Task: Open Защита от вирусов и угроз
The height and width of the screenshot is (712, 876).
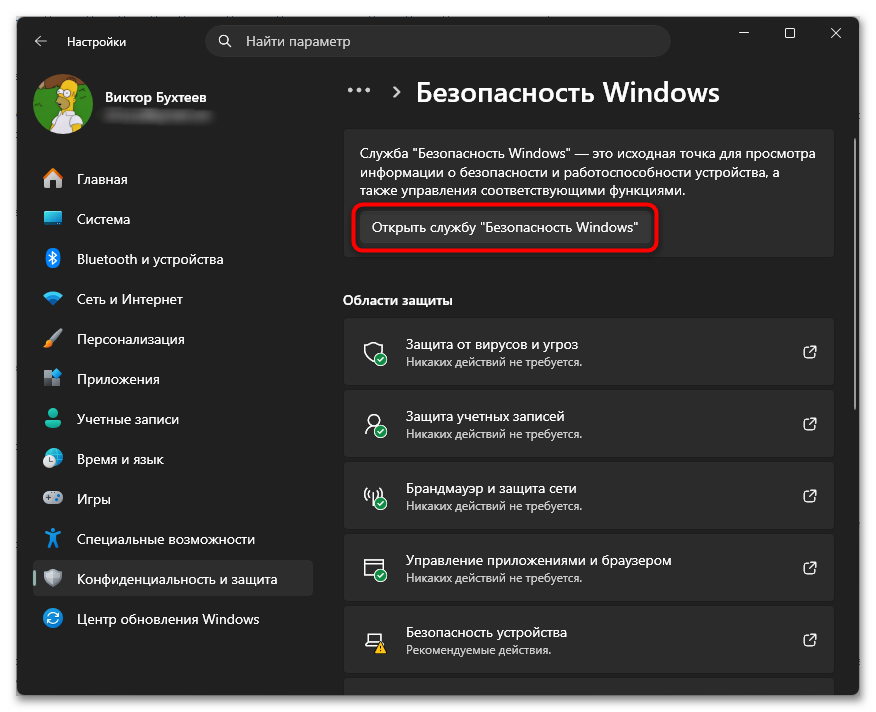Action: point(589,352)
